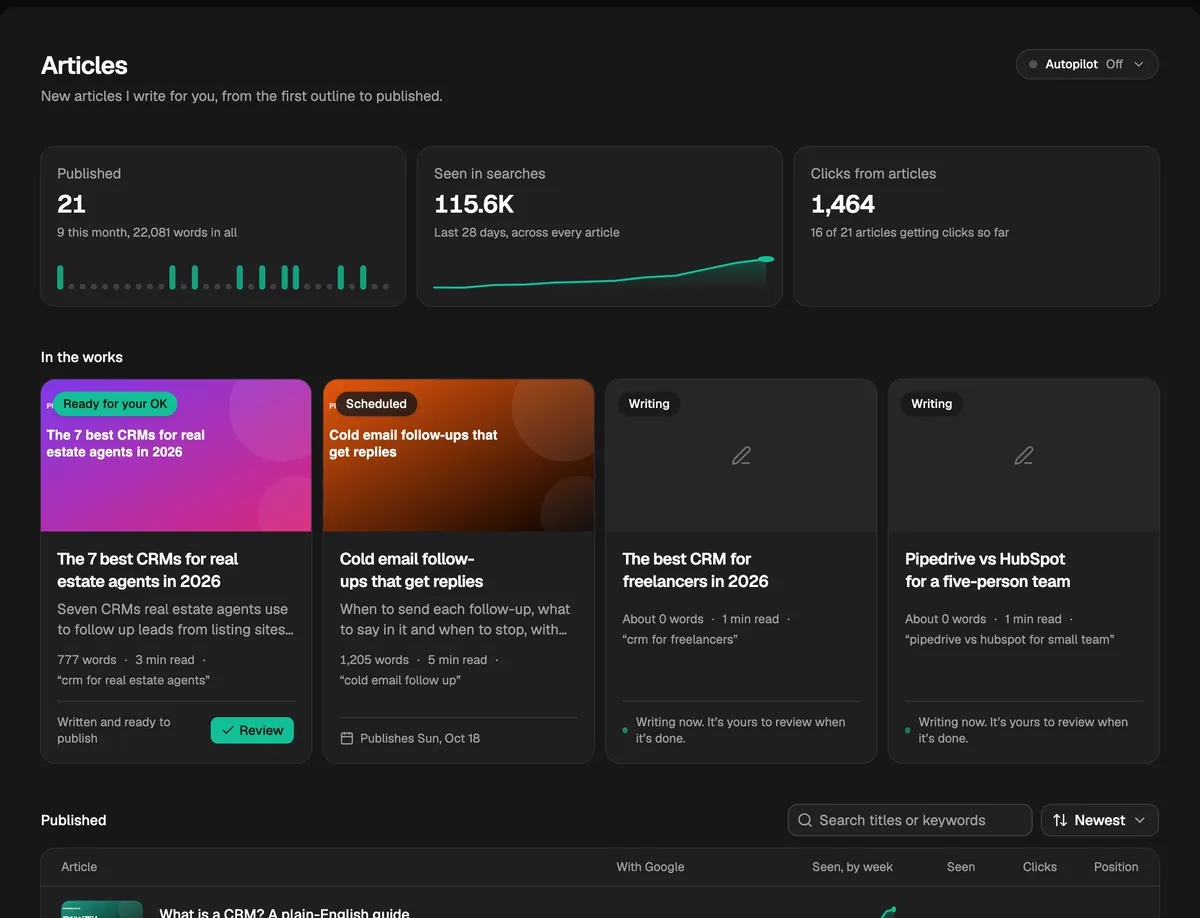The image size is (1200, 918).
Task: Click the Published bar chart sparkline
Action: [x=223, y=277]
